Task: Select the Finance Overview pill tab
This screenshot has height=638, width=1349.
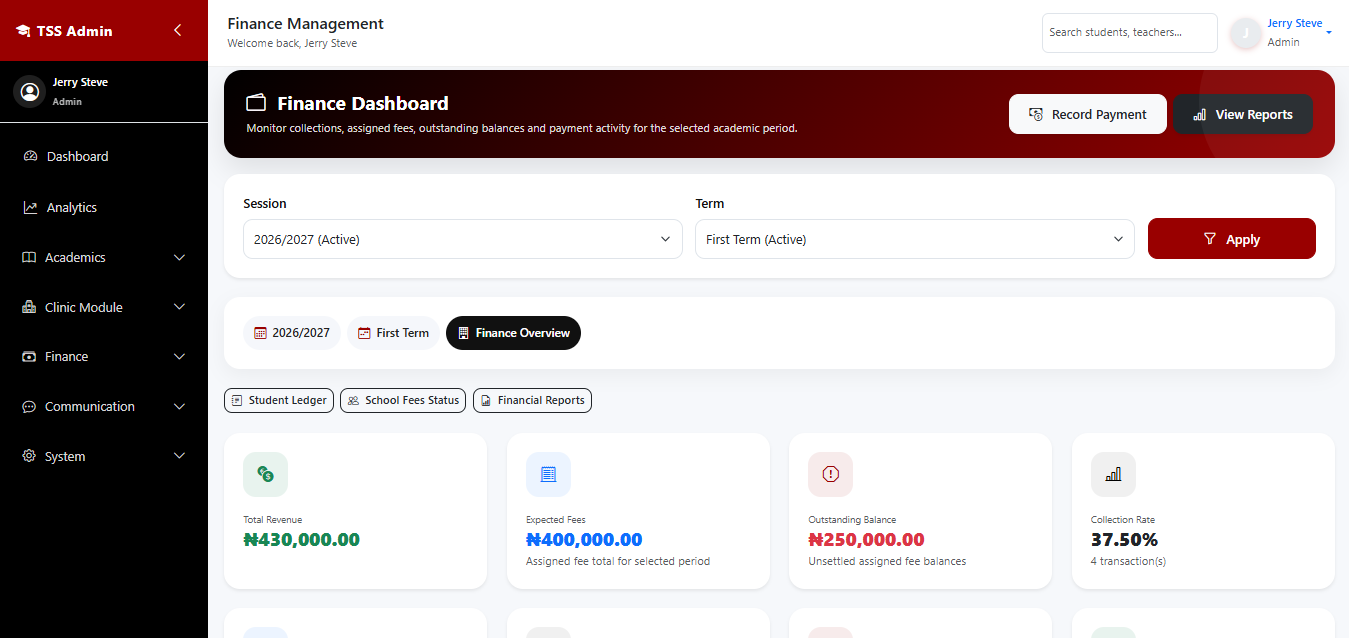Action: 513,333
